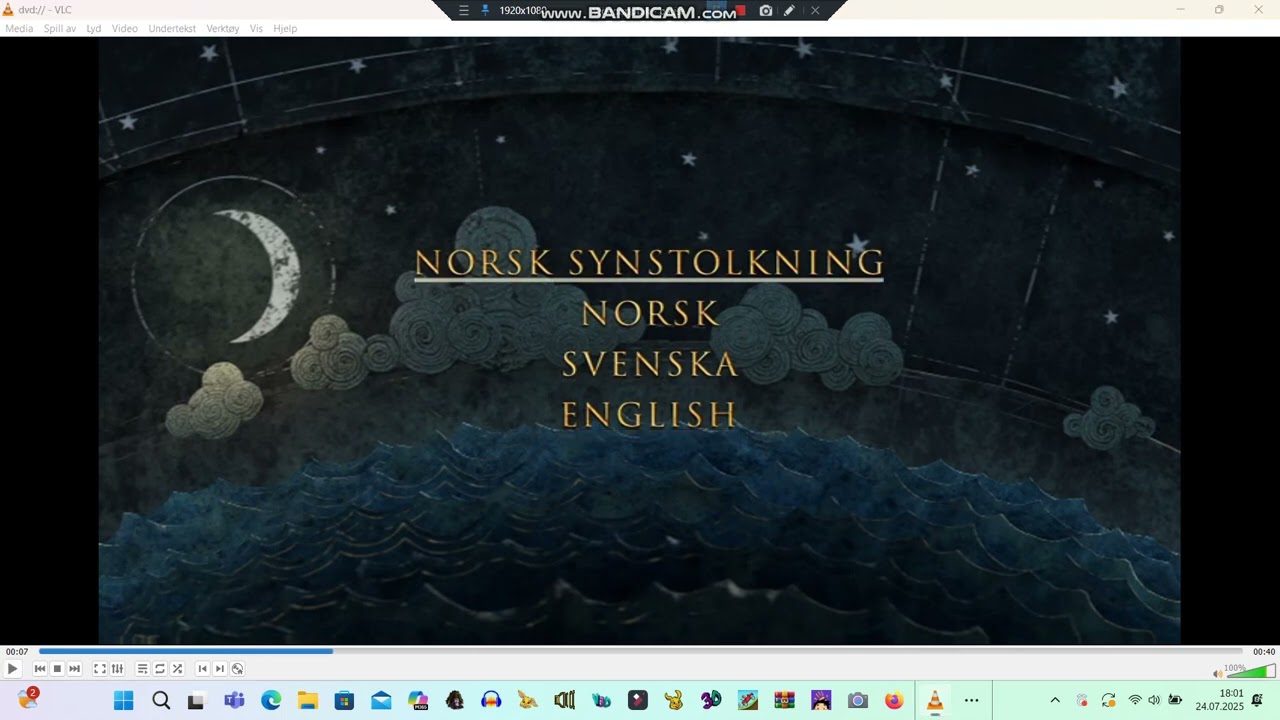1280x720 pixels.
Task: Toggle random shuffle playback
Action: coord(177,669)
